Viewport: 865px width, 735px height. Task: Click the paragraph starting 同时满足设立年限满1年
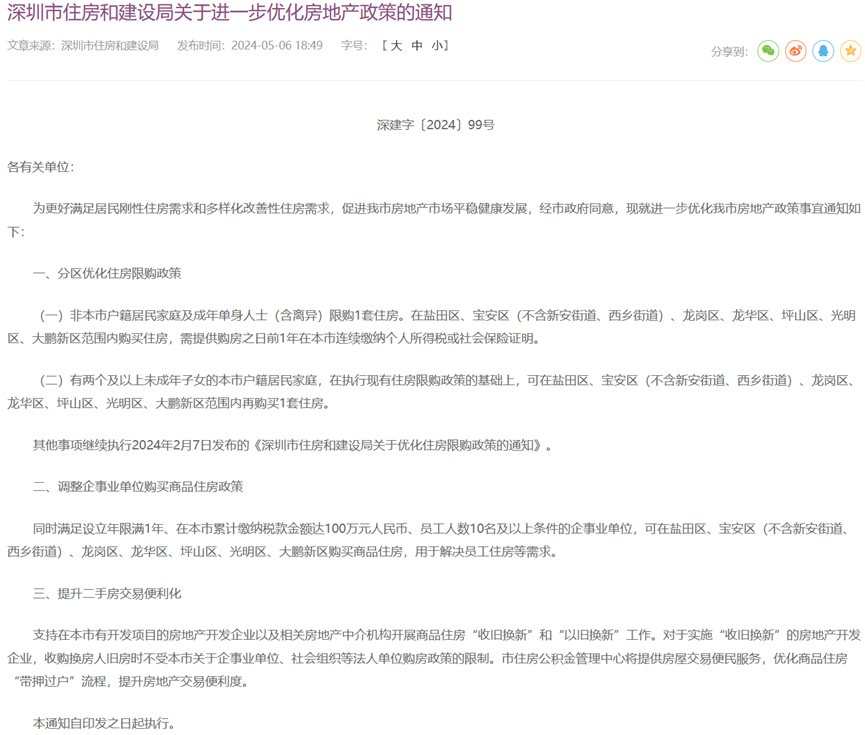click(429, 540)
